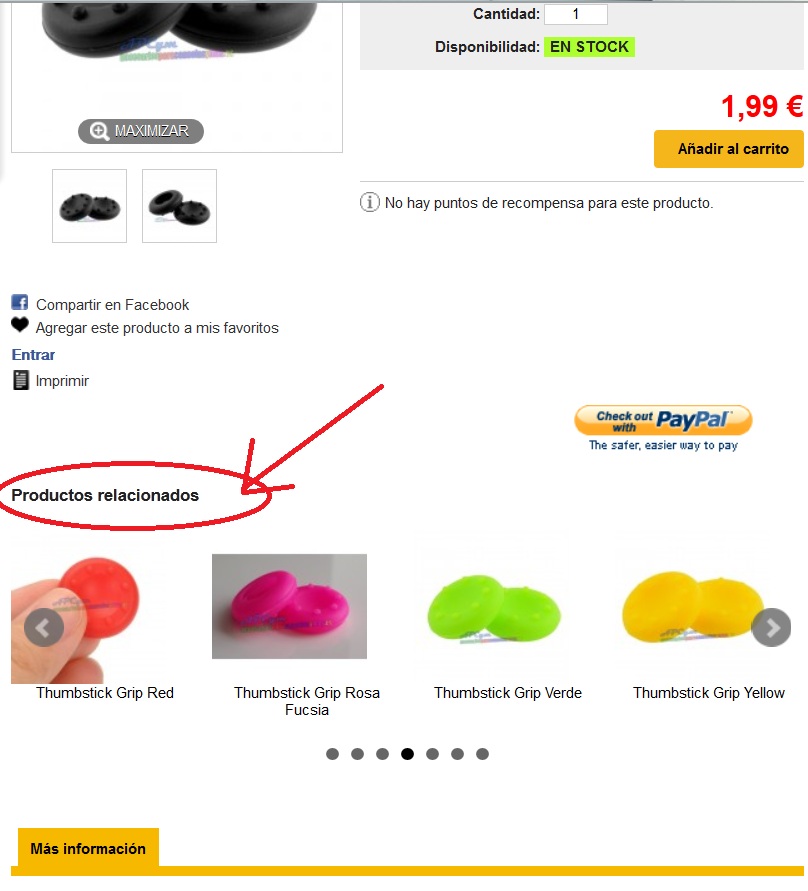This screenshot has height=891, width=808.
Task: Click the Cantidad quantity field
Action: (x=576, y=14)
